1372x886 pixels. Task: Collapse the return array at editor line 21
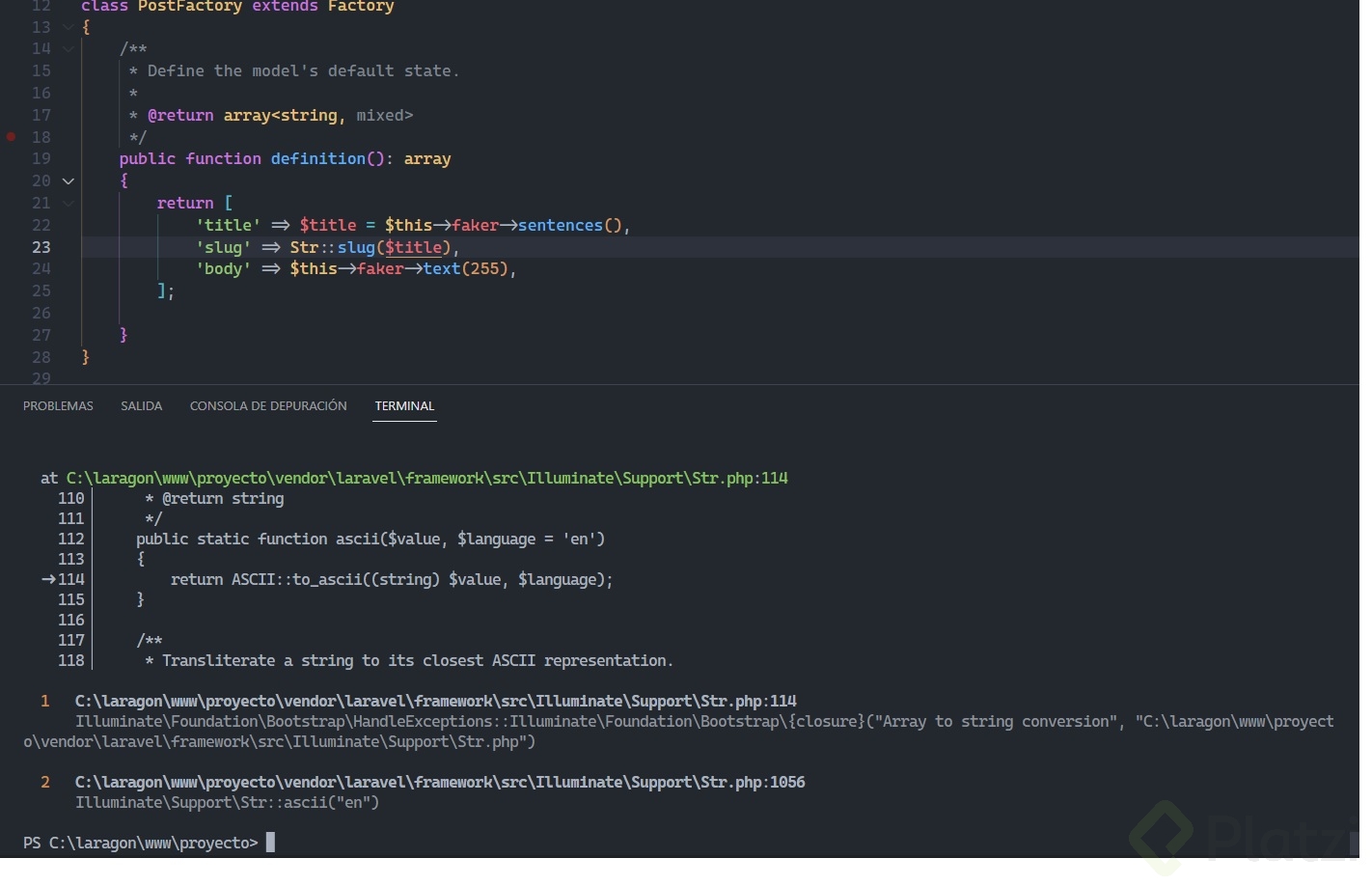coord(69,203)
